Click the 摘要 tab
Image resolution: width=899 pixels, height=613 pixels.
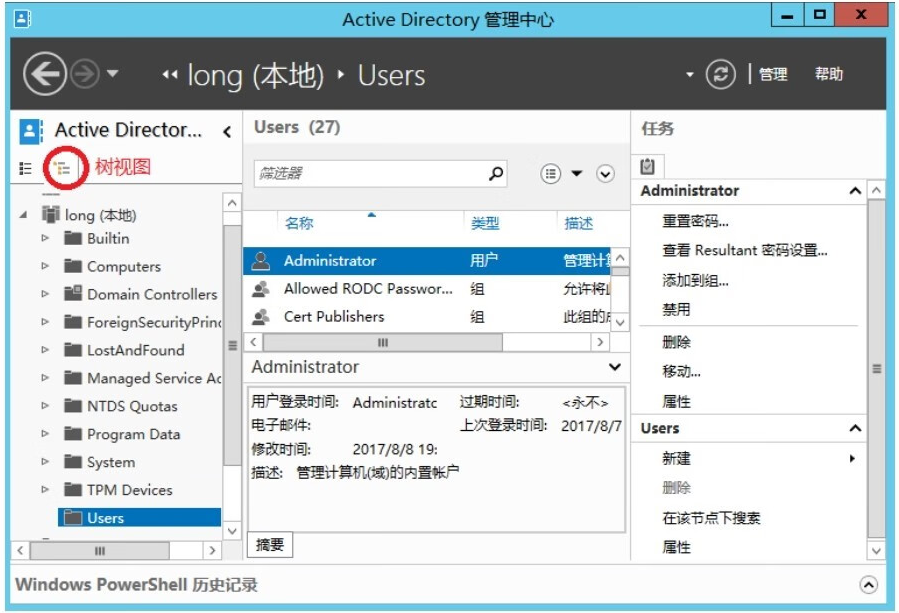(270, 544)
